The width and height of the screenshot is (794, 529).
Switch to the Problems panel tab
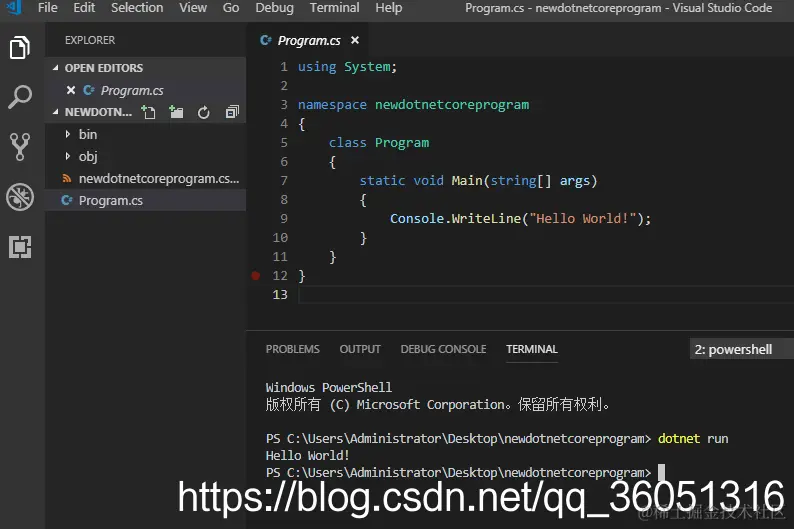[x=293, y=349]
